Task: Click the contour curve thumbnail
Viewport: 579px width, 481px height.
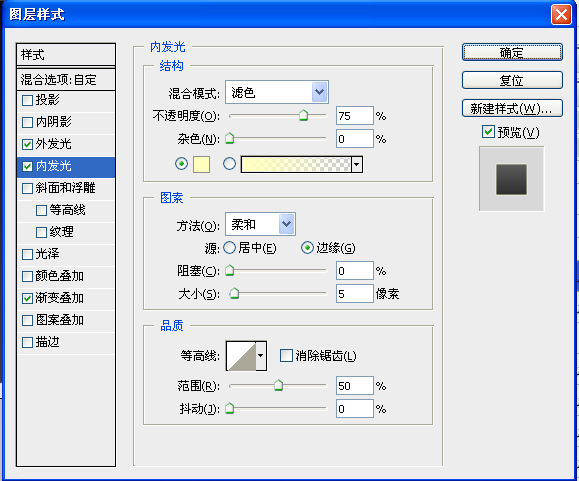Action: pos(241,356)
